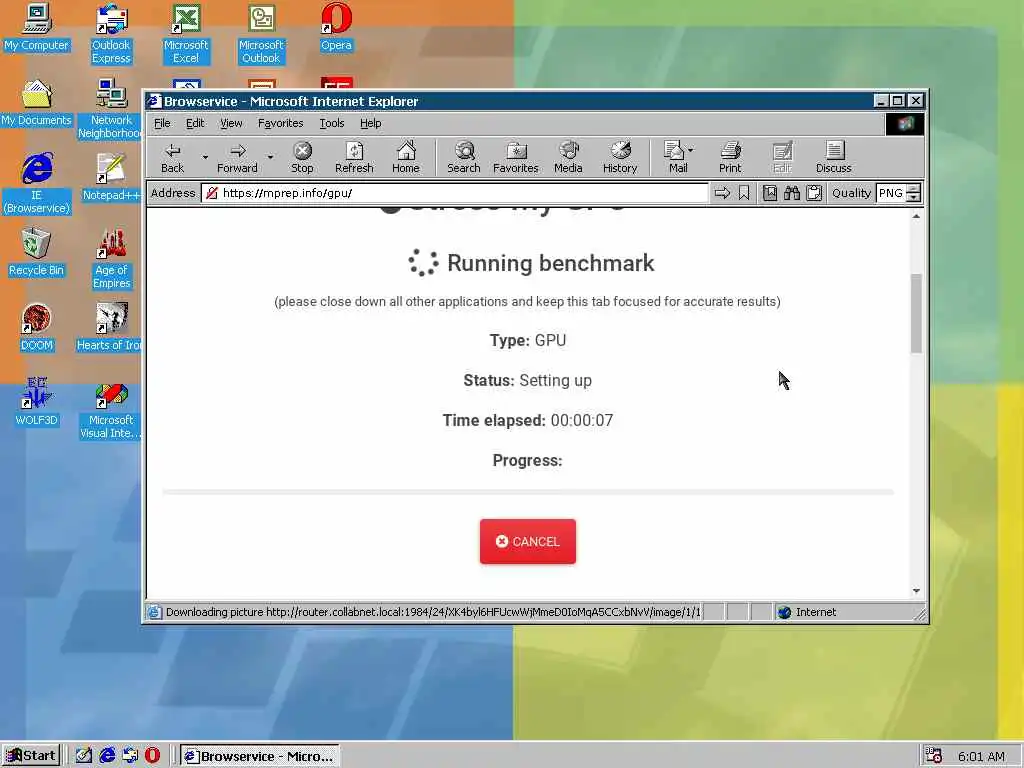Open the Tools menu
The height and width of the screenshot is (768, 1024).
coord(332,123)
